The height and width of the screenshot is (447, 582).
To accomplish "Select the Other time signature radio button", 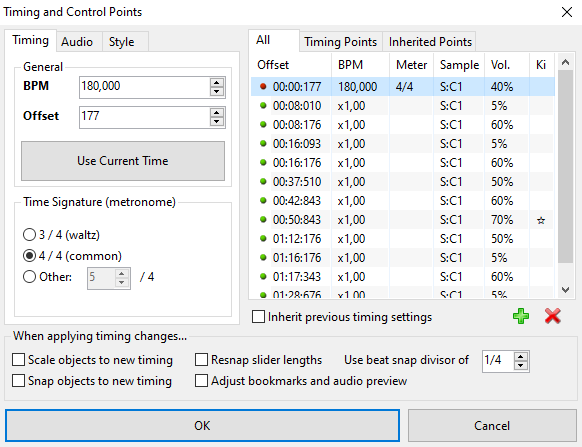I will coord(29,277).
